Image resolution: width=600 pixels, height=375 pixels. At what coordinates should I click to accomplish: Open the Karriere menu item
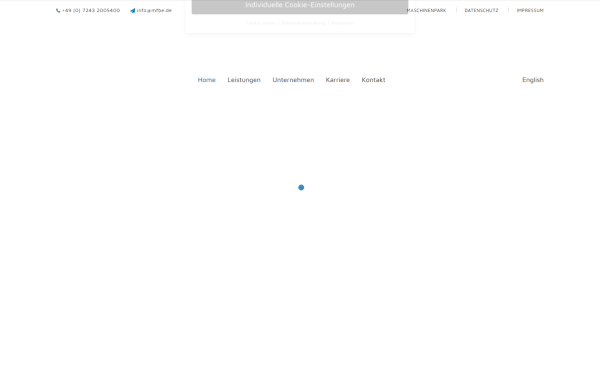tap(338, 80)
